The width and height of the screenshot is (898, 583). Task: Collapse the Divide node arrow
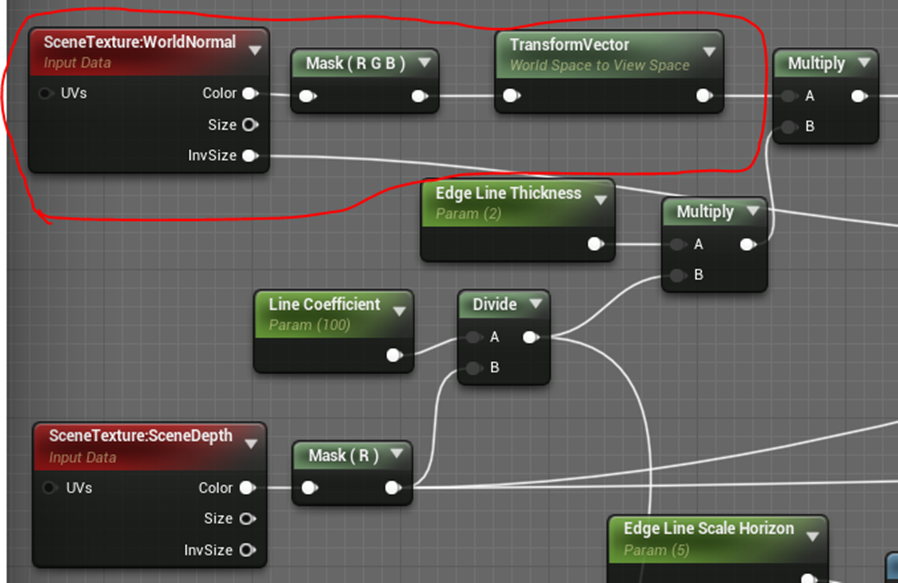[x=535, y=303]
